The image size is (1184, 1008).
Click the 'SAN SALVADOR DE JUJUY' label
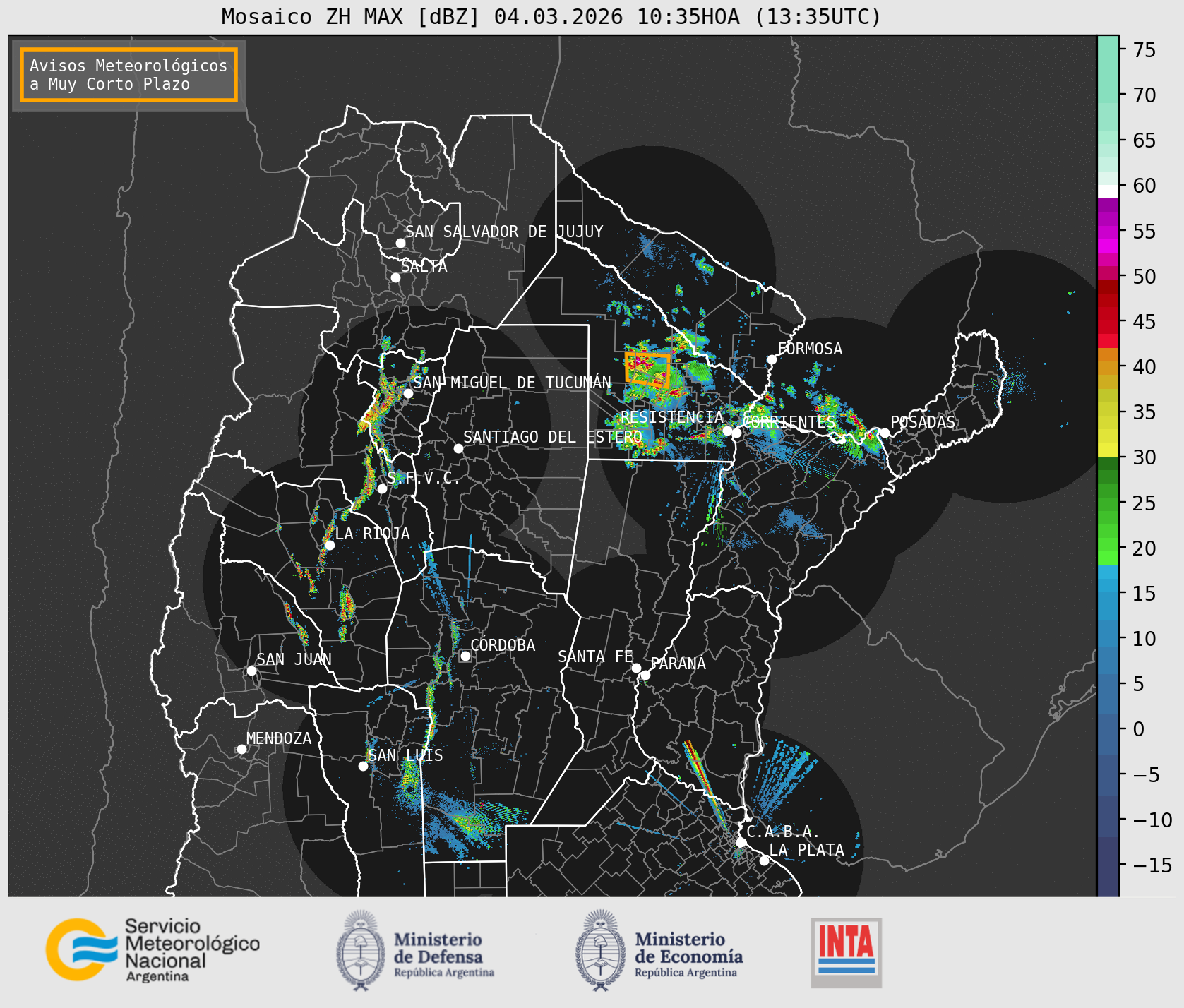pyautogui.click(x=504, y=232)
